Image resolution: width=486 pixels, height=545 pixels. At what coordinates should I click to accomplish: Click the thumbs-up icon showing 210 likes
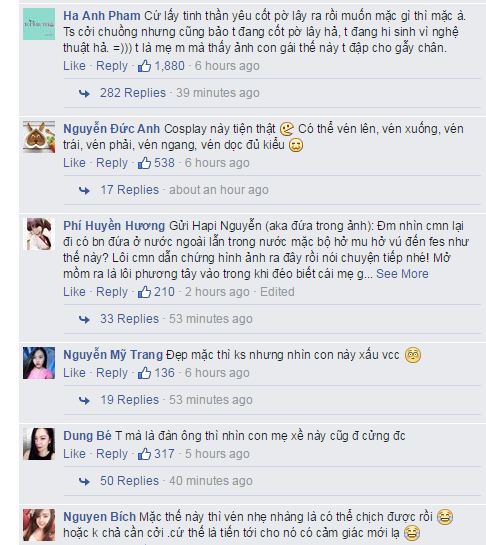tap(144, 291)
